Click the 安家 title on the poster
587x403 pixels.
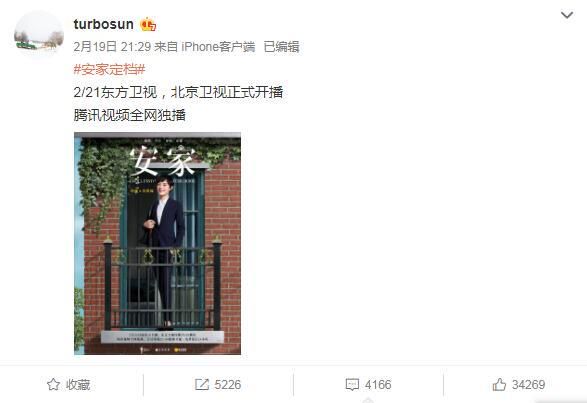(163, 162)
